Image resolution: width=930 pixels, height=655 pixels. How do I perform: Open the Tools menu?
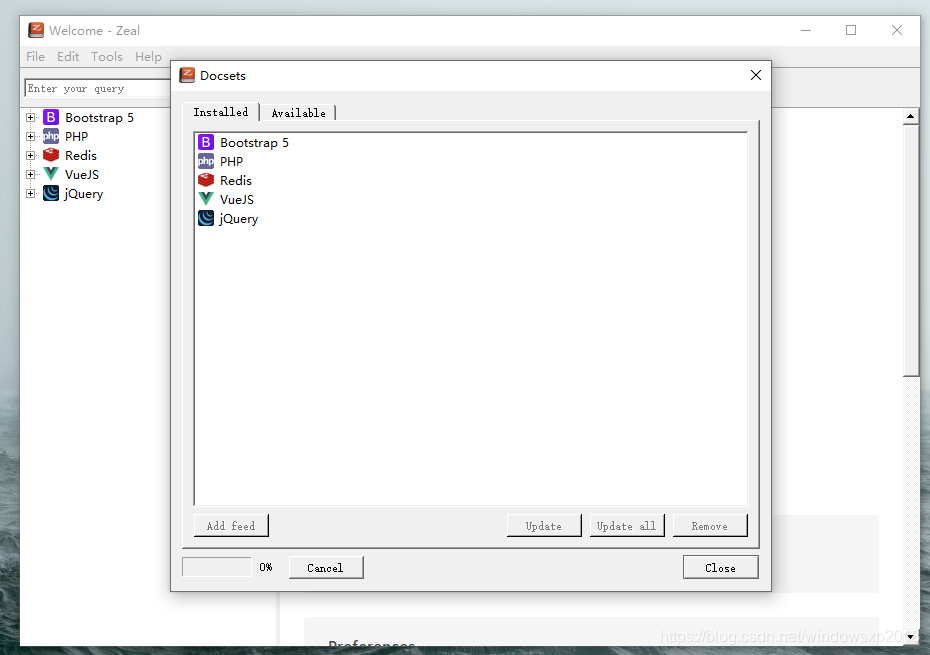point(107,56)
